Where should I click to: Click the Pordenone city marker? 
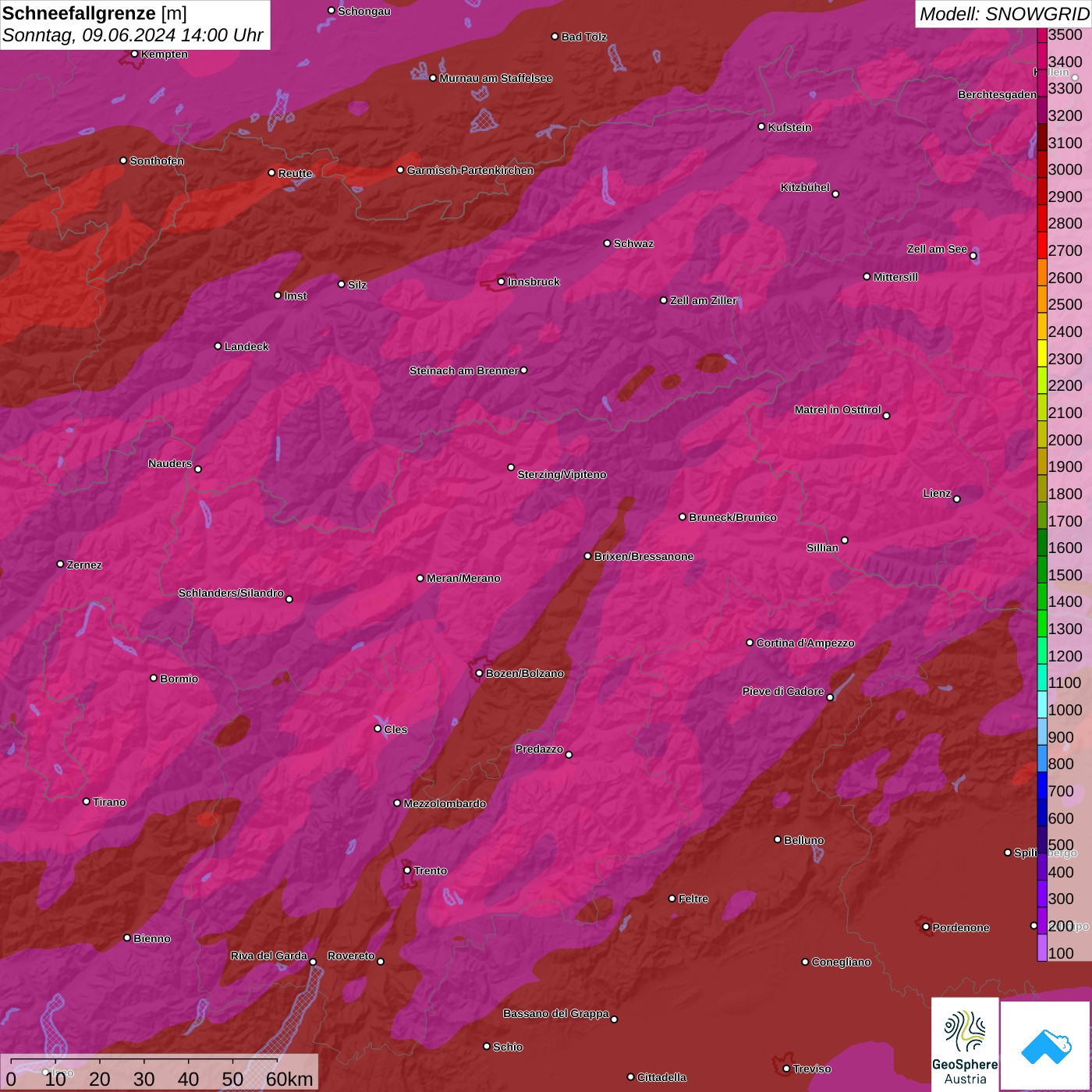coord(926,927)
